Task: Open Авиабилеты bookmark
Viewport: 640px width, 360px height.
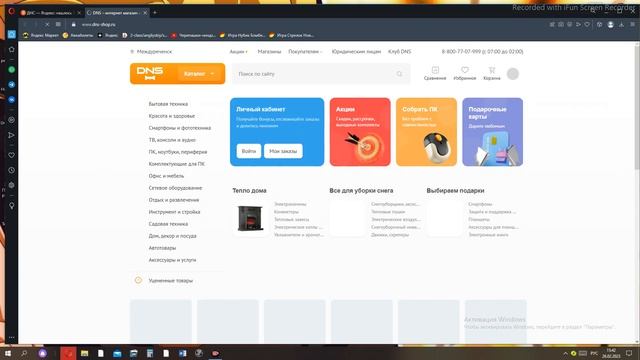Action: coord(78,36)
